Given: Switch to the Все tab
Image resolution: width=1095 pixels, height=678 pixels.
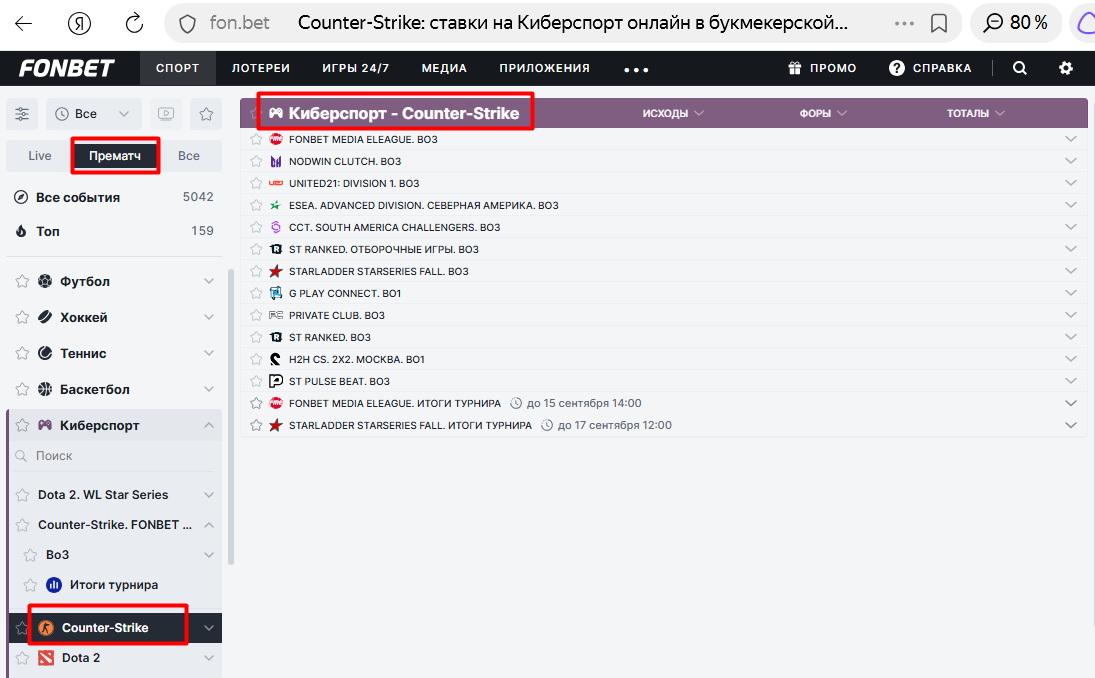Looking at the screenshot, I should (189, 156).
